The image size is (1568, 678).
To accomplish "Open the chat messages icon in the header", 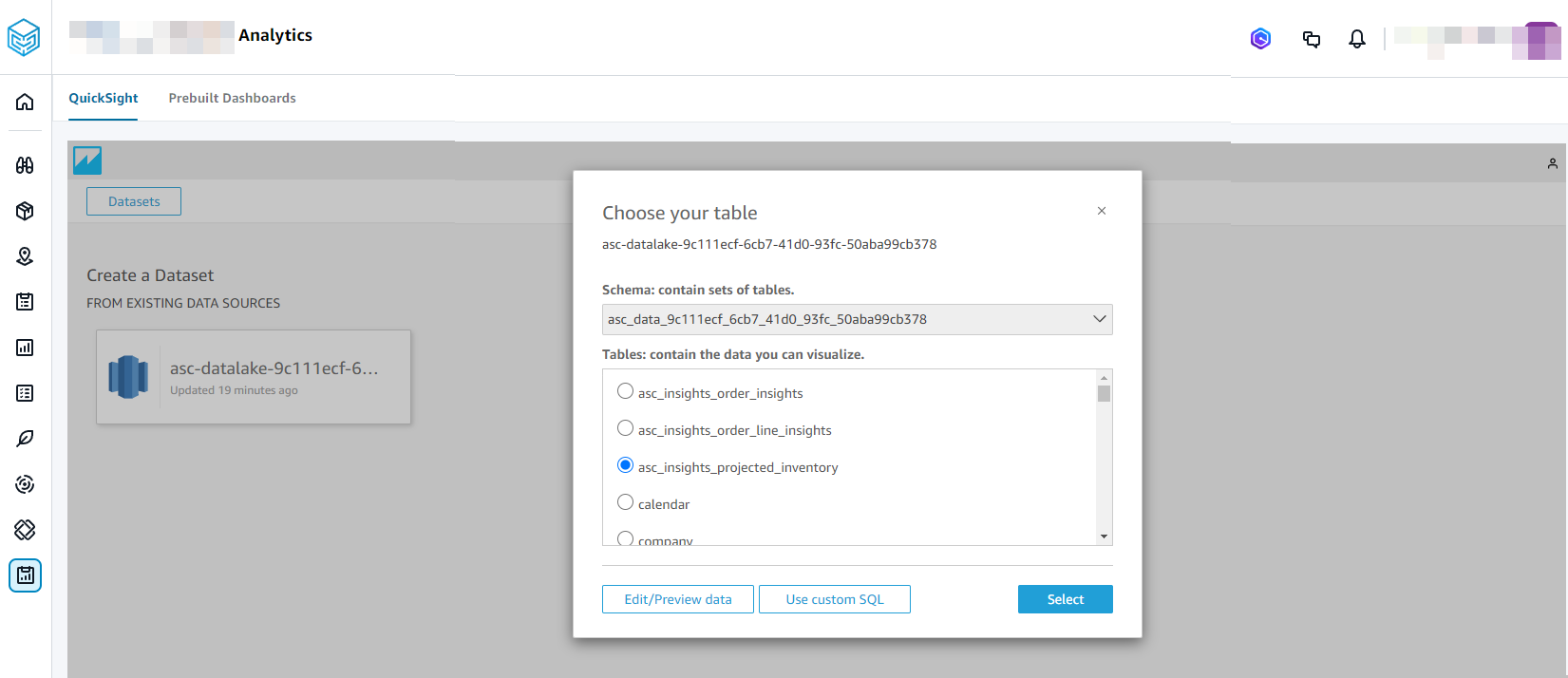I will tap(1312, 39).
